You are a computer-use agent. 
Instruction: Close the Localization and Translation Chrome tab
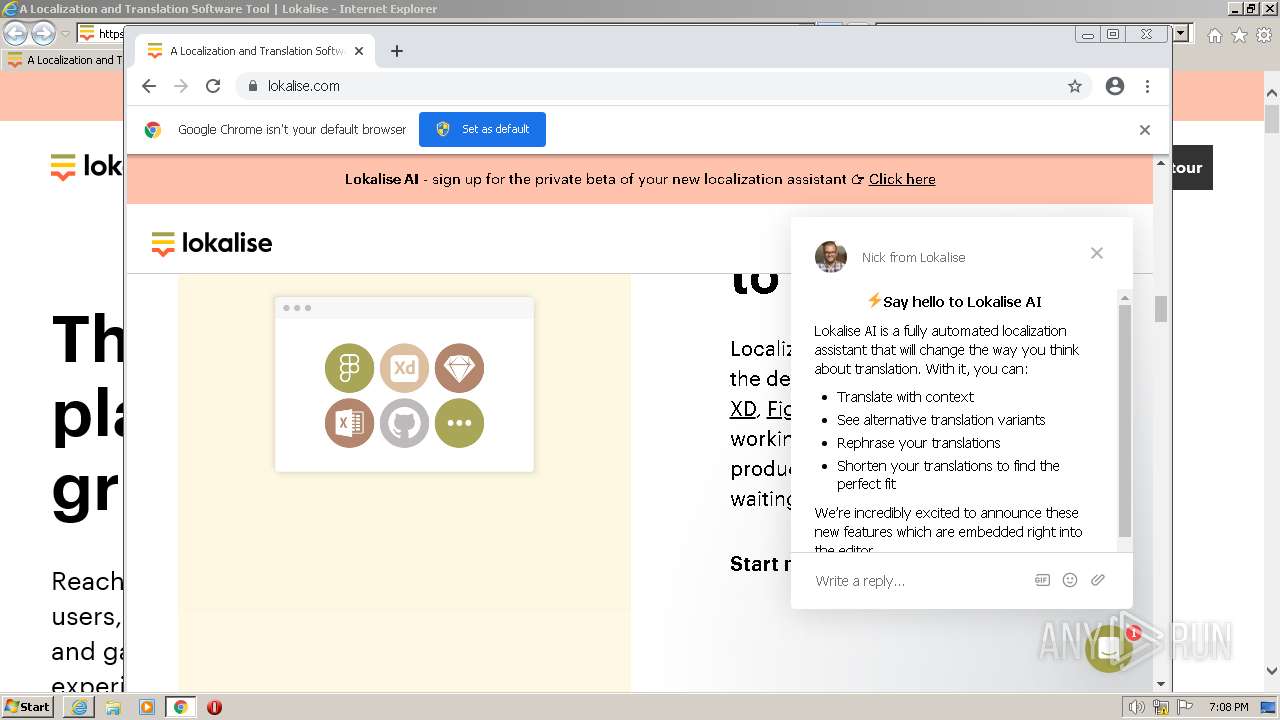[359, 51]
